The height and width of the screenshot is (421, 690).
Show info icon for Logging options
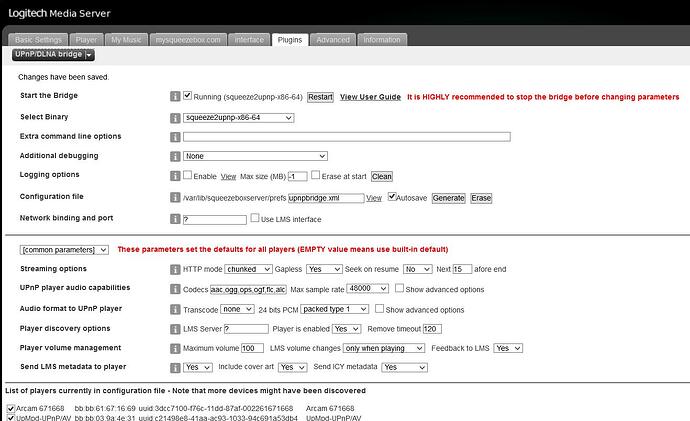tap(175, 176)
